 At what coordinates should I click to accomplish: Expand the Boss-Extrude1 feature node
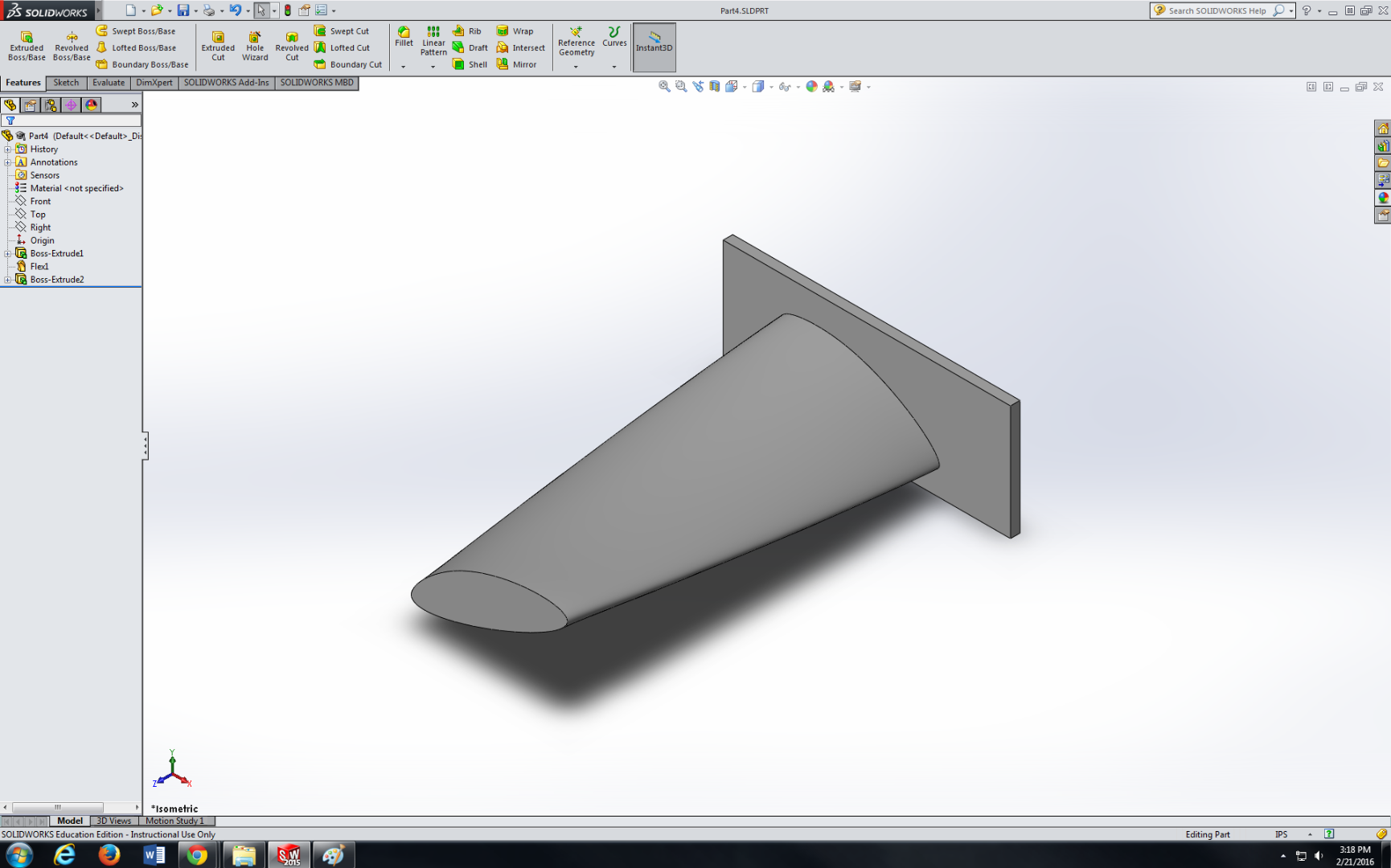click(7, 253)
